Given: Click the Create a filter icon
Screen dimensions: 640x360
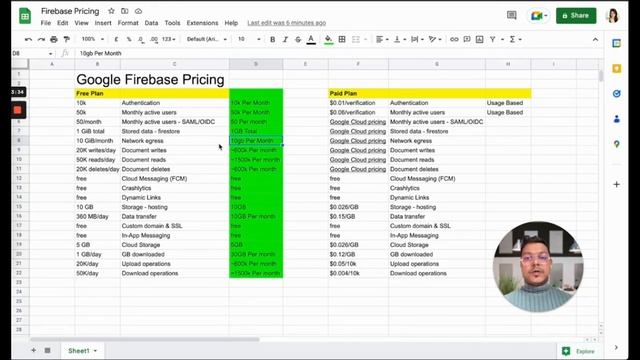Looking at the screenshot, I should coord(493,39).
